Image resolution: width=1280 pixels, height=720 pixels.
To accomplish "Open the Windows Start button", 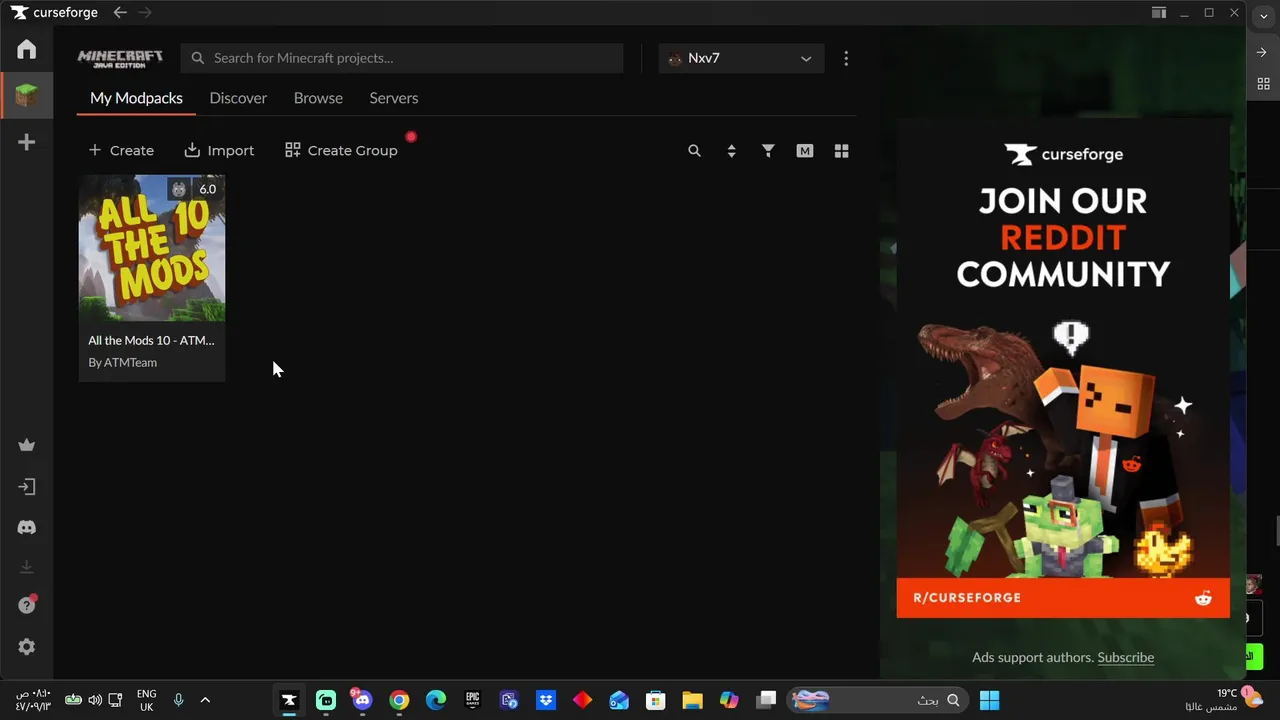I will point(989,700).
